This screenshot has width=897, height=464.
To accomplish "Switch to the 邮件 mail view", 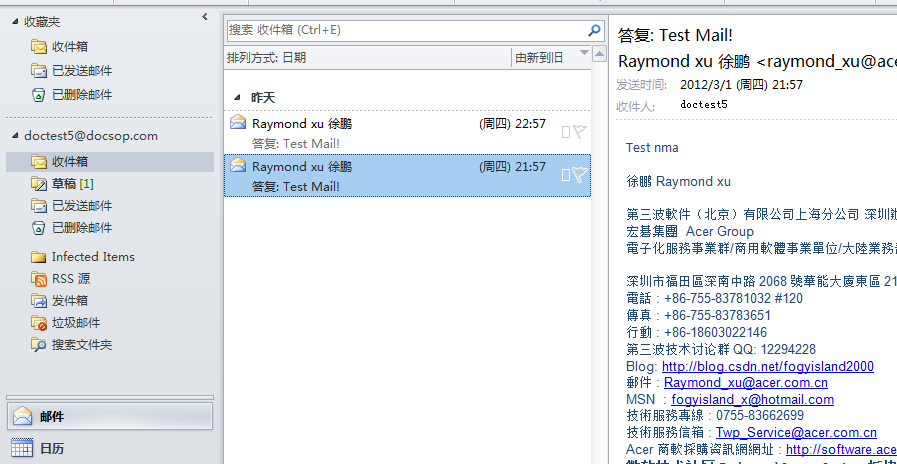I will click(110, 417).
